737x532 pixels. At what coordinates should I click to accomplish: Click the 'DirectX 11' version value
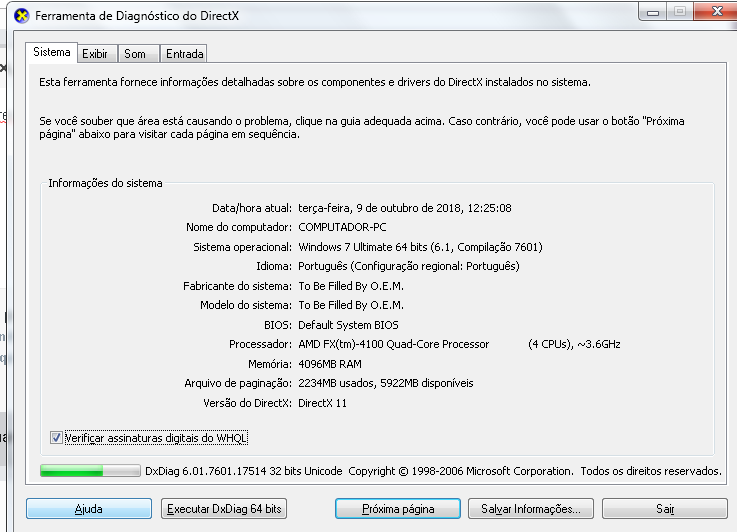pos(322,403)
